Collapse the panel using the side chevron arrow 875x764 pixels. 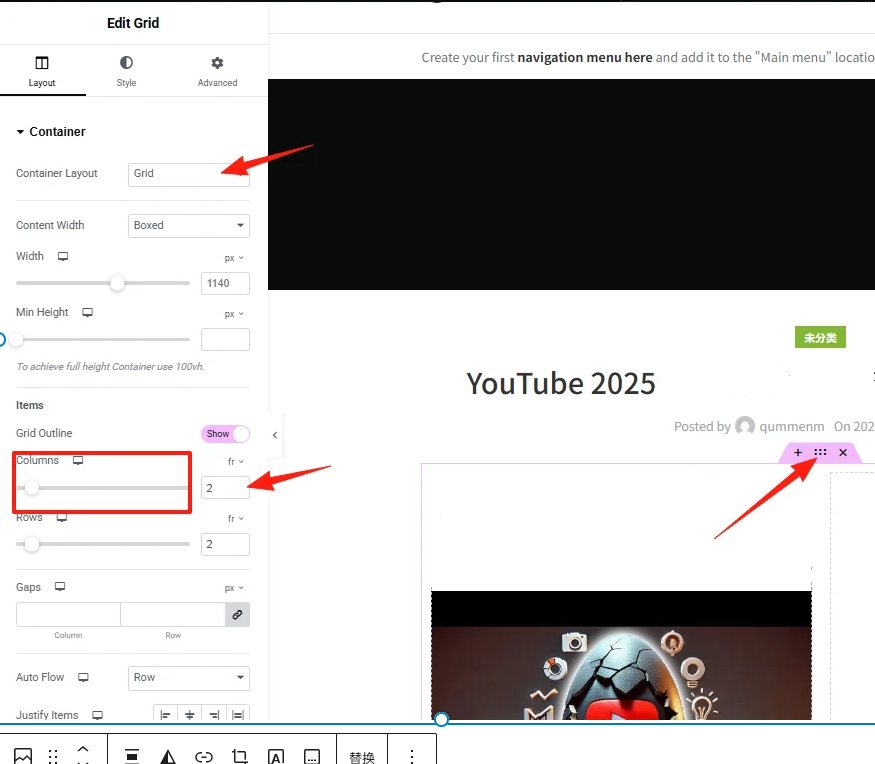[x=275, y=435]
